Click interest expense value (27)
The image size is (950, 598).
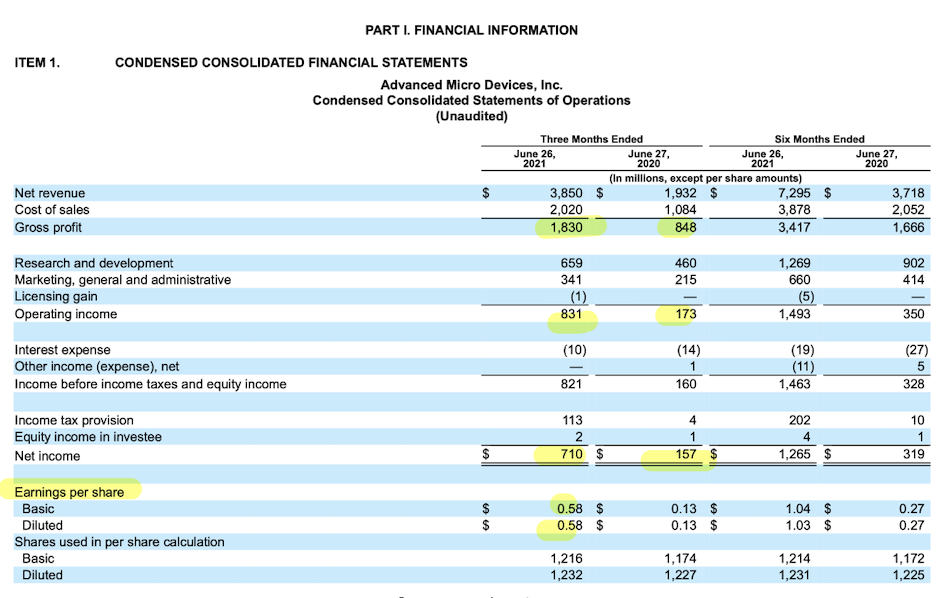tap(917, 350)
